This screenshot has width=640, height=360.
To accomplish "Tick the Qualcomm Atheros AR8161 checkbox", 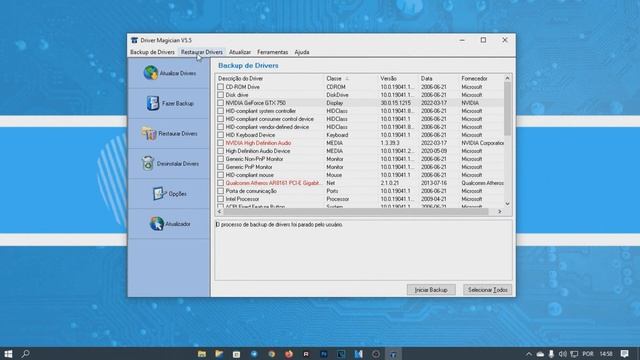I will pos(221,183).
